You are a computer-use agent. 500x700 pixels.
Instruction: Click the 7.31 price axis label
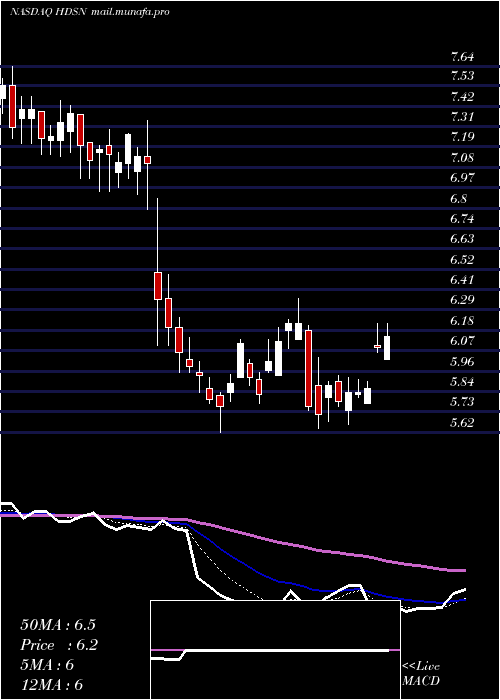(462, 117)
